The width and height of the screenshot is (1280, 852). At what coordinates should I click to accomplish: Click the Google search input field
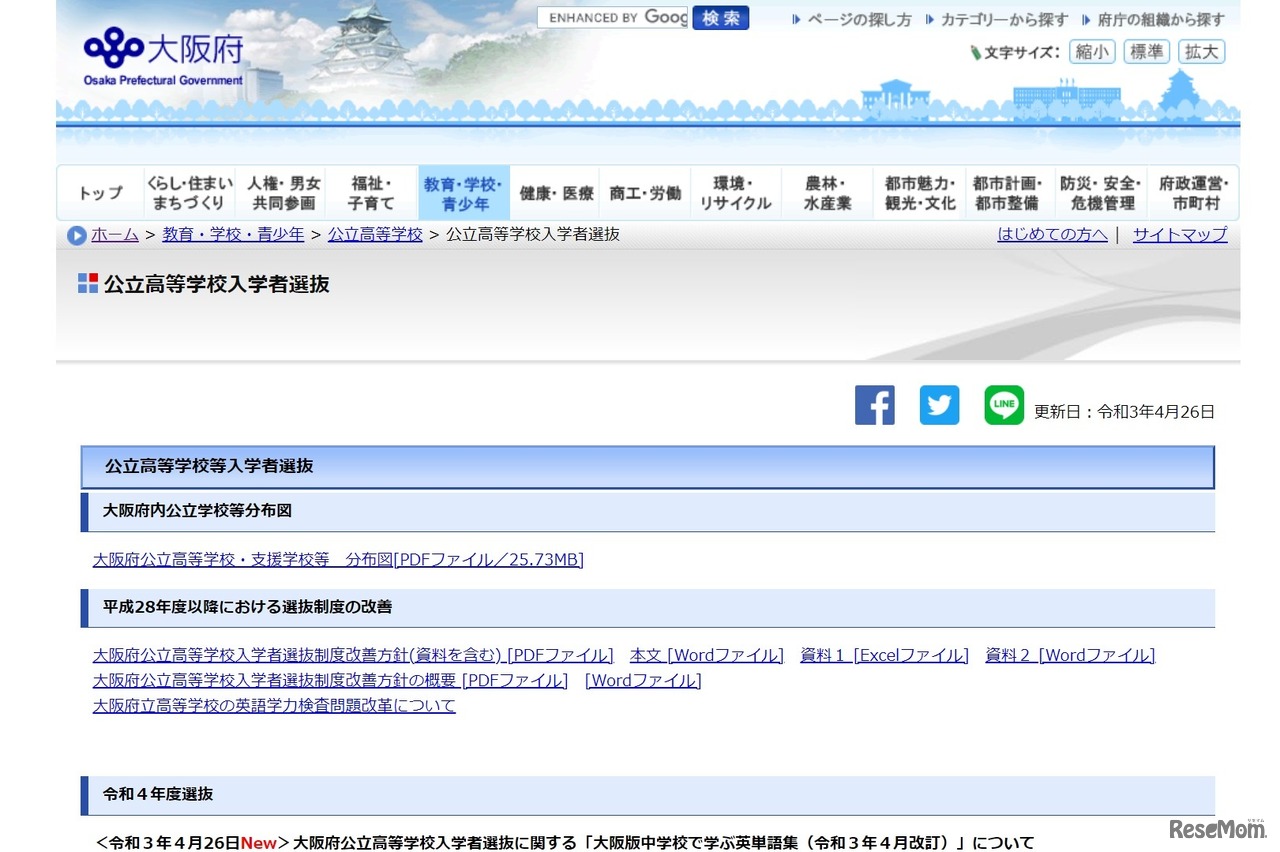[613, 18]
